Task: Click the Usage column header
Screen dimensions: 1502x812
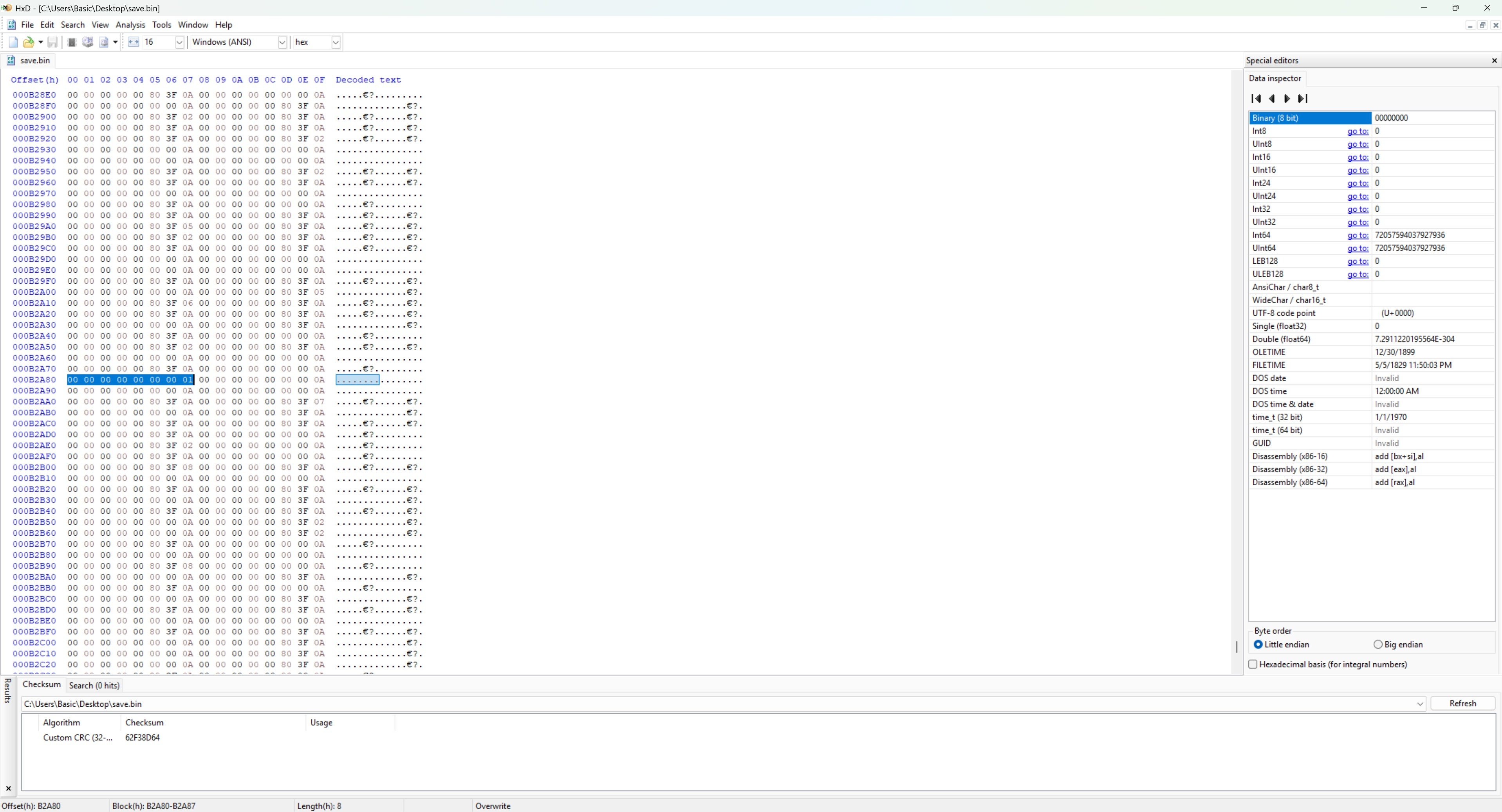Action: (350, 722)
